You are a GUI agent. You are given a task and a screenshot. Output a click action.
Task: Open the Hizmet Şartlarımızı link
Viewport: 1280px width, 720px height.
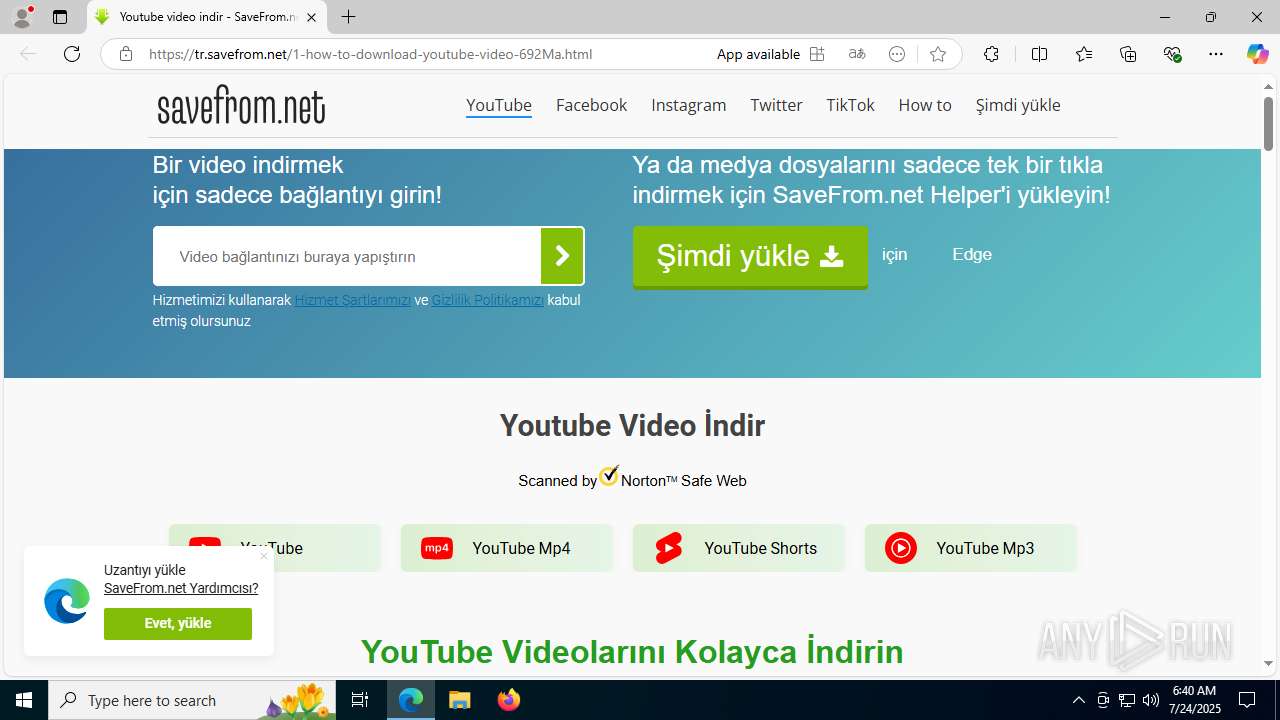[x=352, y=300]
